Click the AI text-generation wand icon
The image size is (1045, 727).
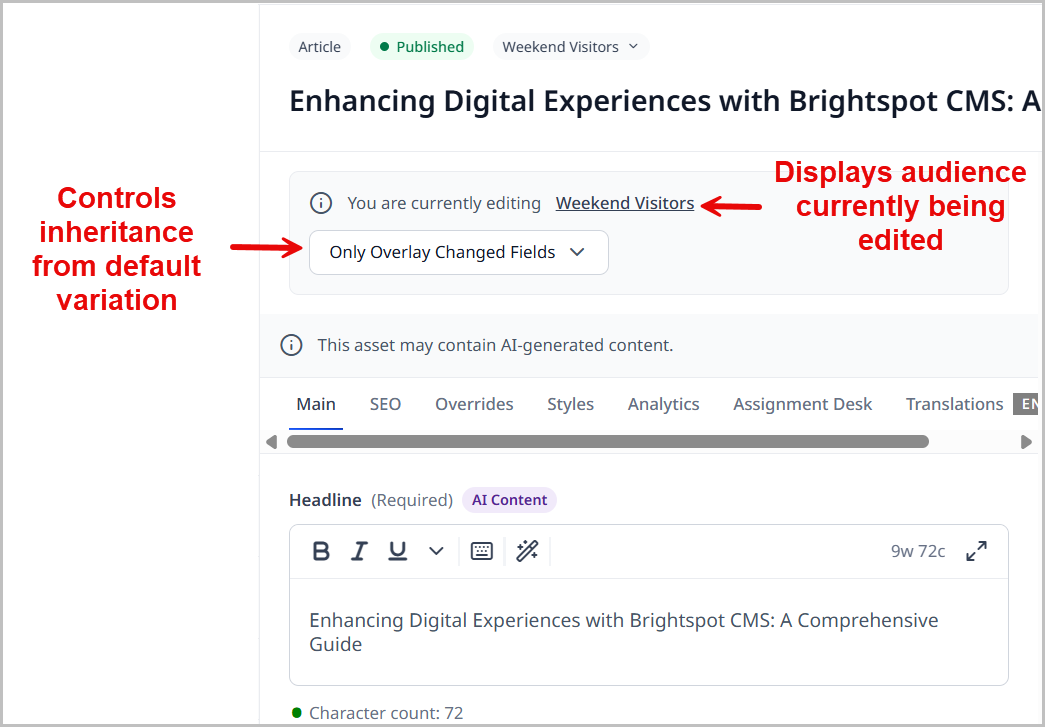click(526, 551)
